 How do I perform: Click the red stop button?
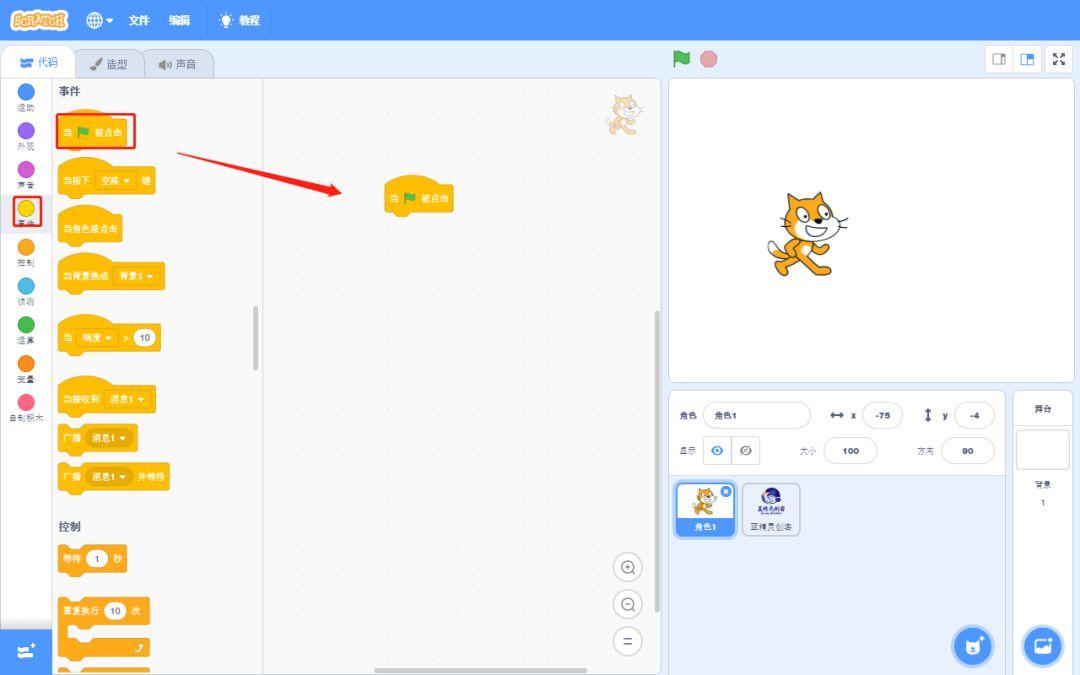(x=709, y=59)
